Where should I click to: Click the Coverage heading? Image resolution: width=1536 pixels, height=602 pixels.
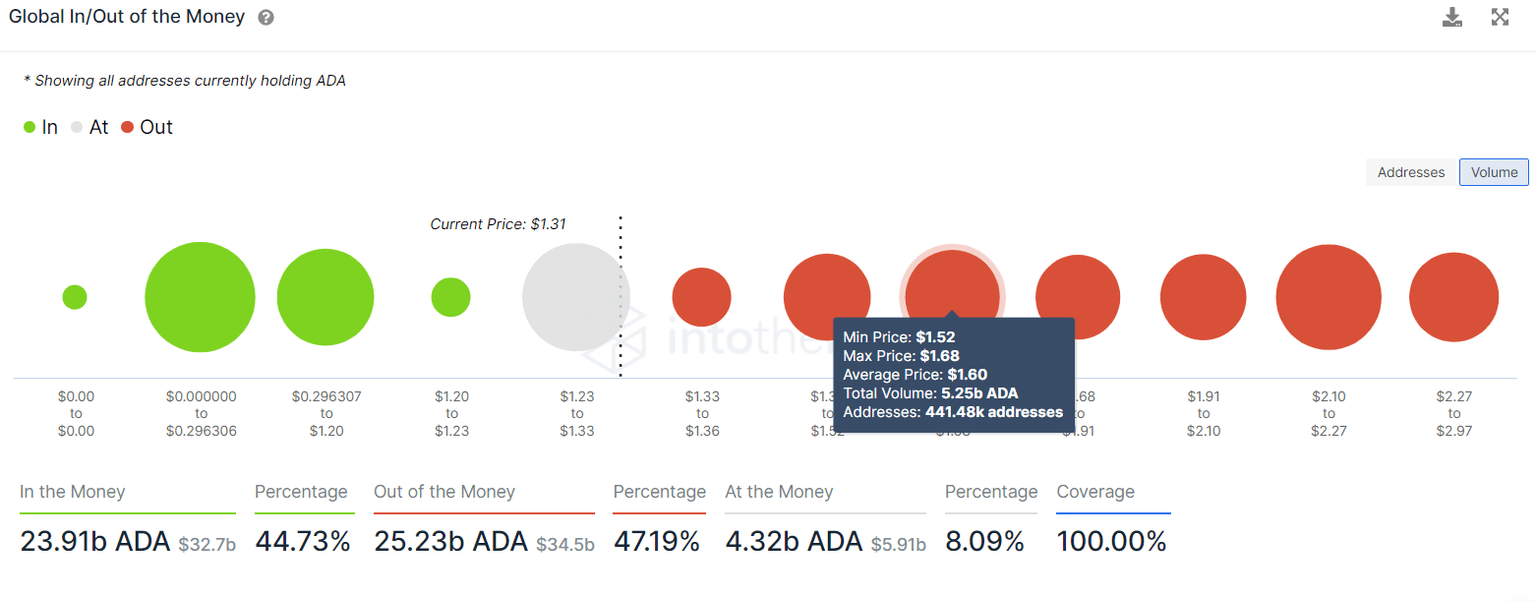click(x=1095, y=492)
